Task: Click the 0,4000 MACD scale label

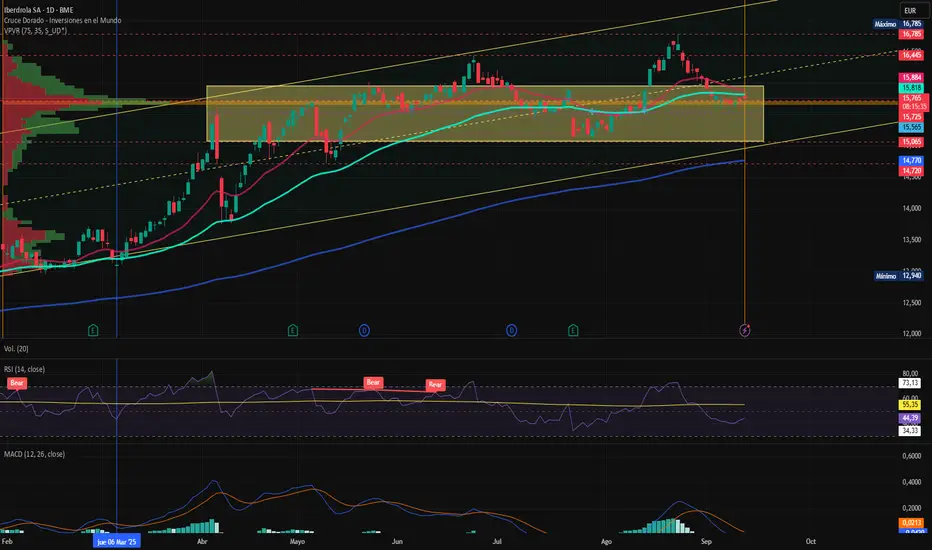Action: (x=912, y=482)
